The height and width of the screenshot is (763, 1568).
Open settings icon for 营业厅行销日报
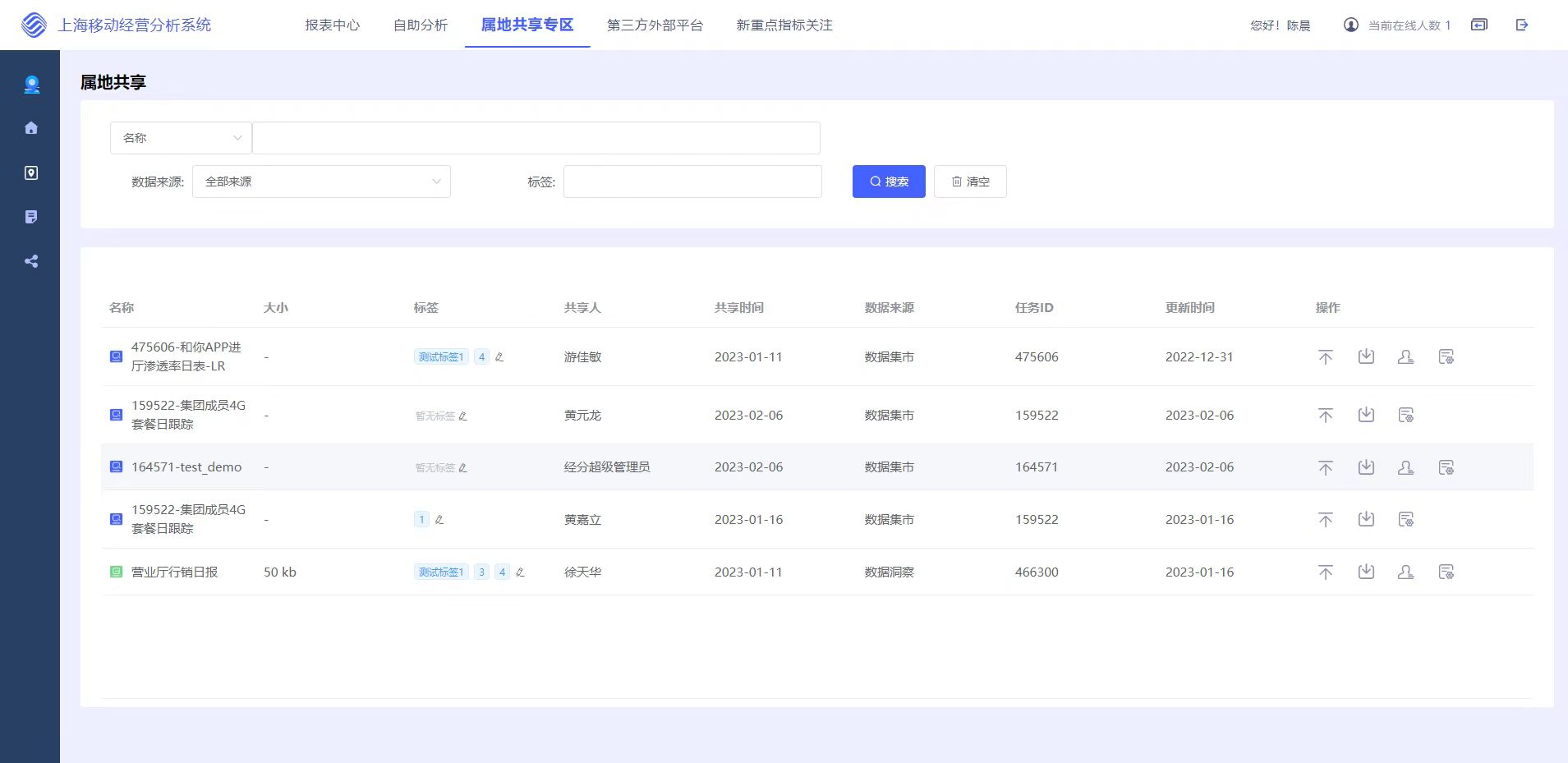[x=1446, y=572]
